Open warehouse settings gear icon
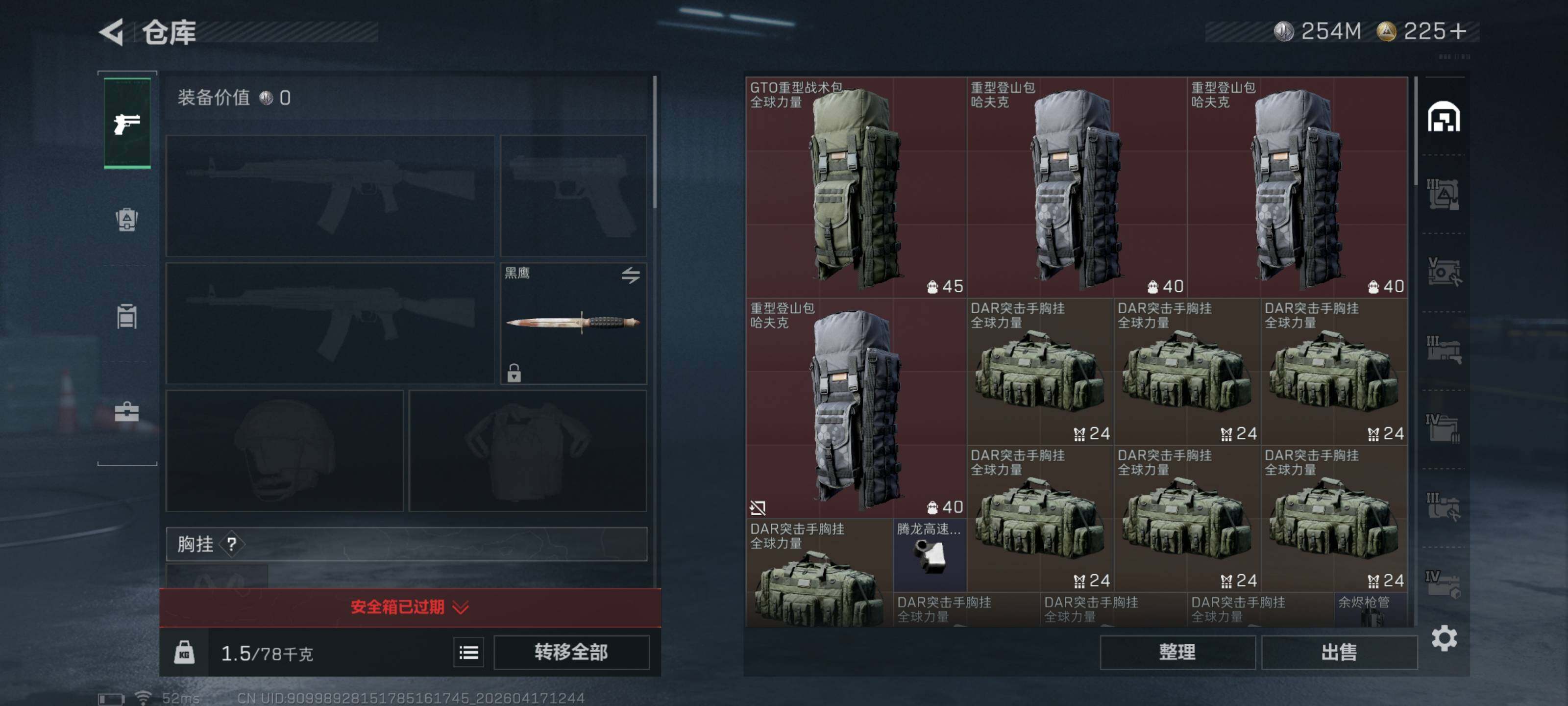The width and height of the screenshot is (1568, 706). [1445, 638]
